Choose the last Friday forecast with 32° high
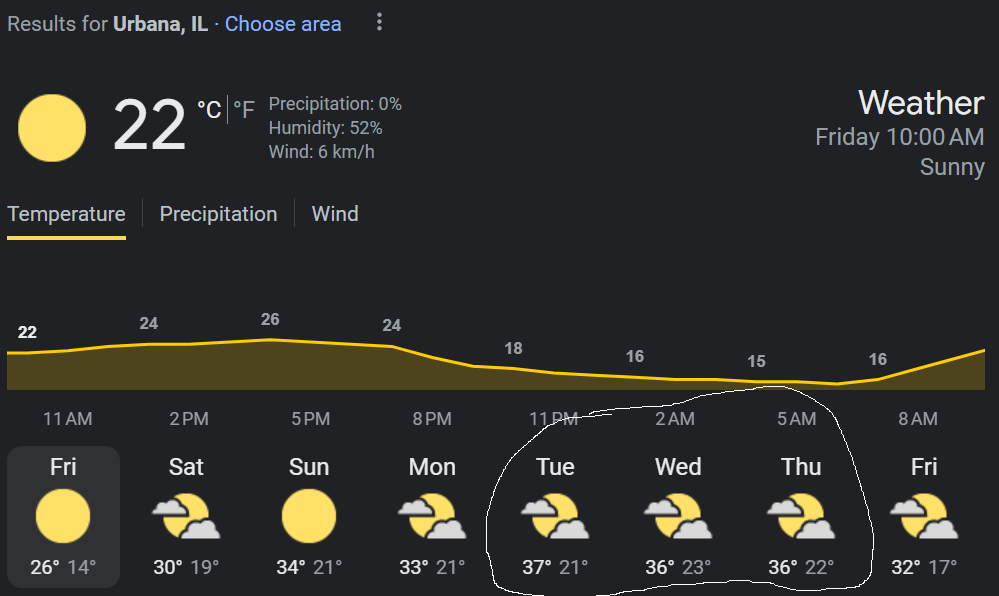Viewport: 999px width, 596px height. 924,517
